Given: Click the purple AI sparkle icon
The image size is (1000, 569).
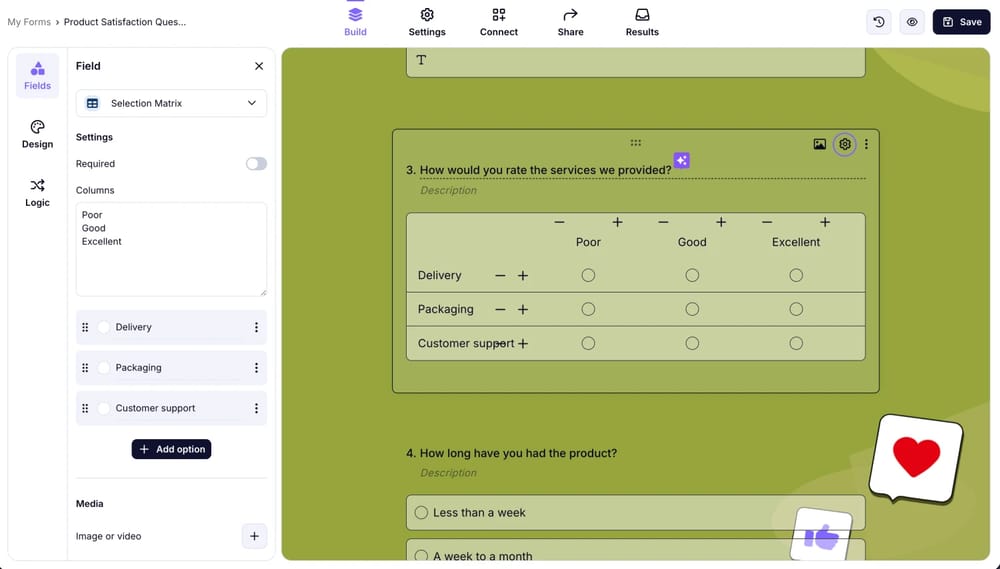Looking at the screenshot, I should coord(681,161).
